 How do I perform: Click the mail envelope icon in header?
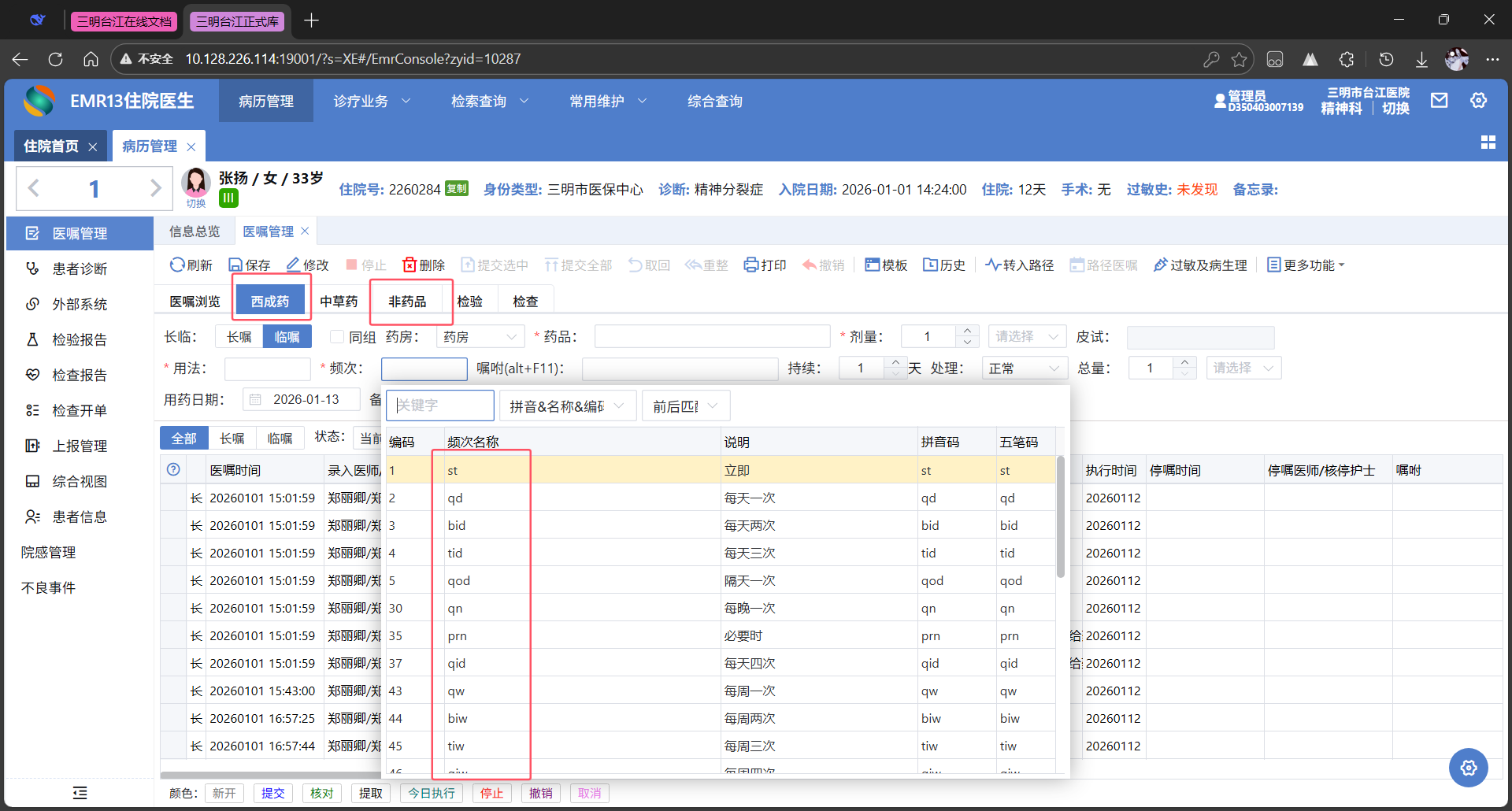(1439, 101)
